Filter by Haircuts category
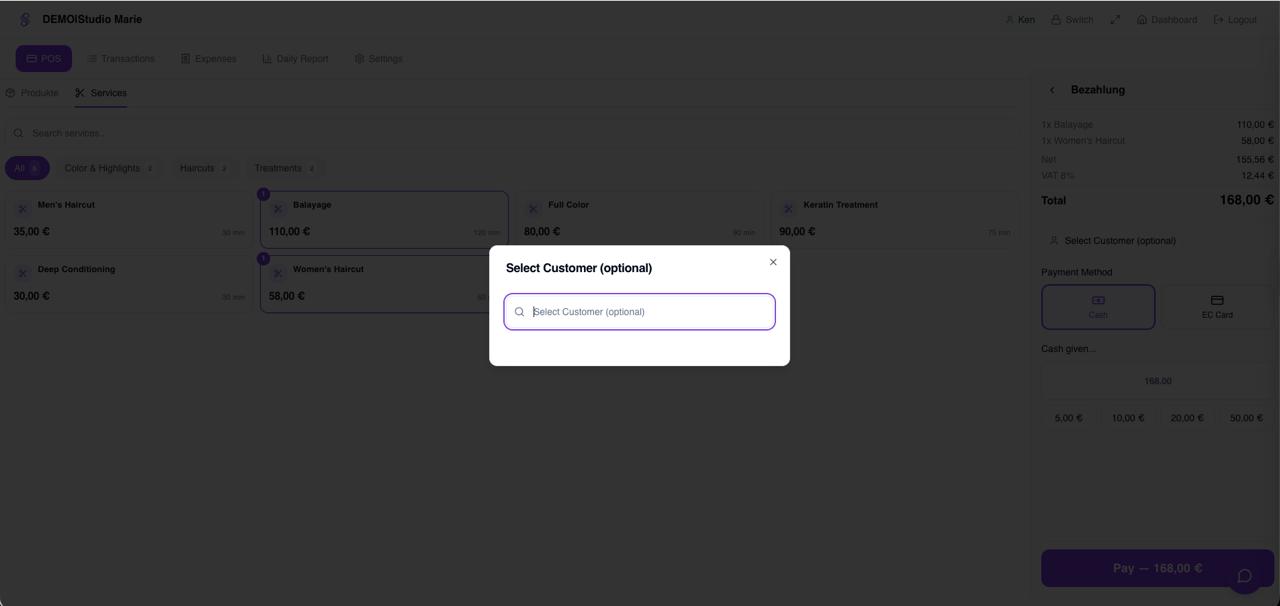Screen dimensions: 1280x606 click(203, 168)
